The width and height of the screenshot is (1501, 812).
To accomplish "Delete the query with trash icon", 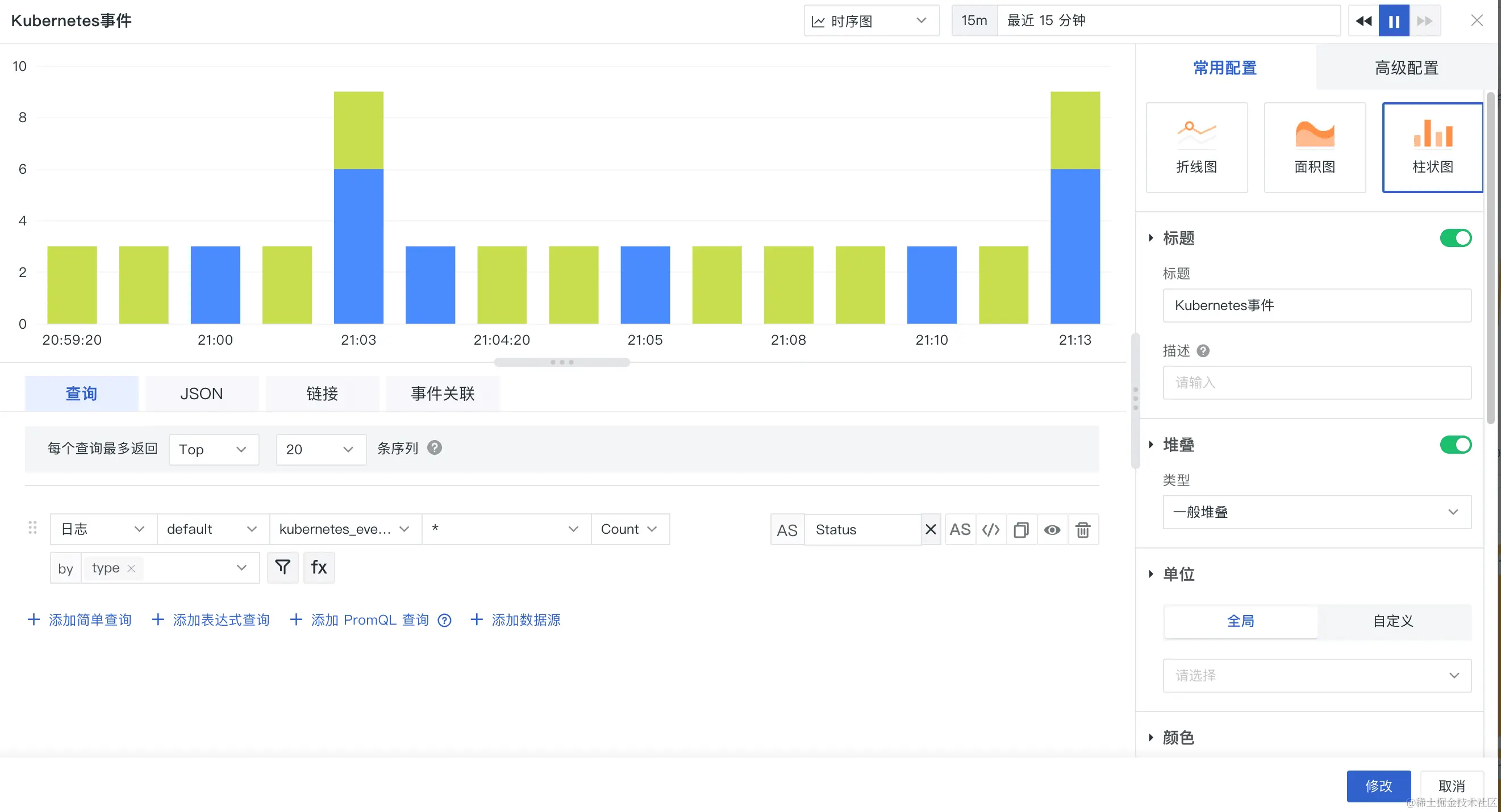I will tap(1083, 529).
